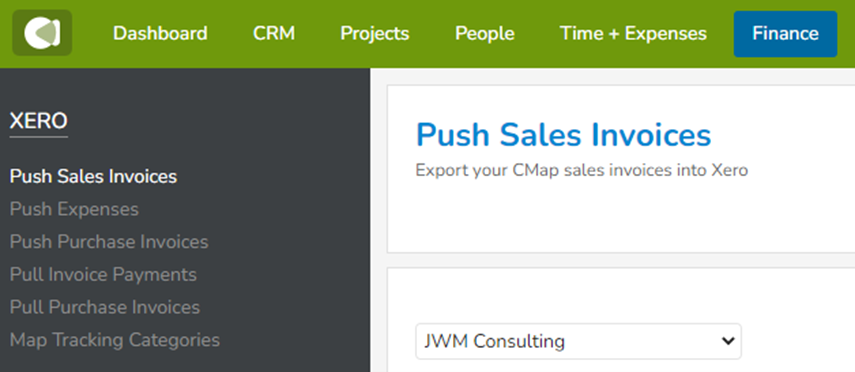Click the CMap logo icon
The height and width of the screenshot is (372, 855).
coord(42,33)
